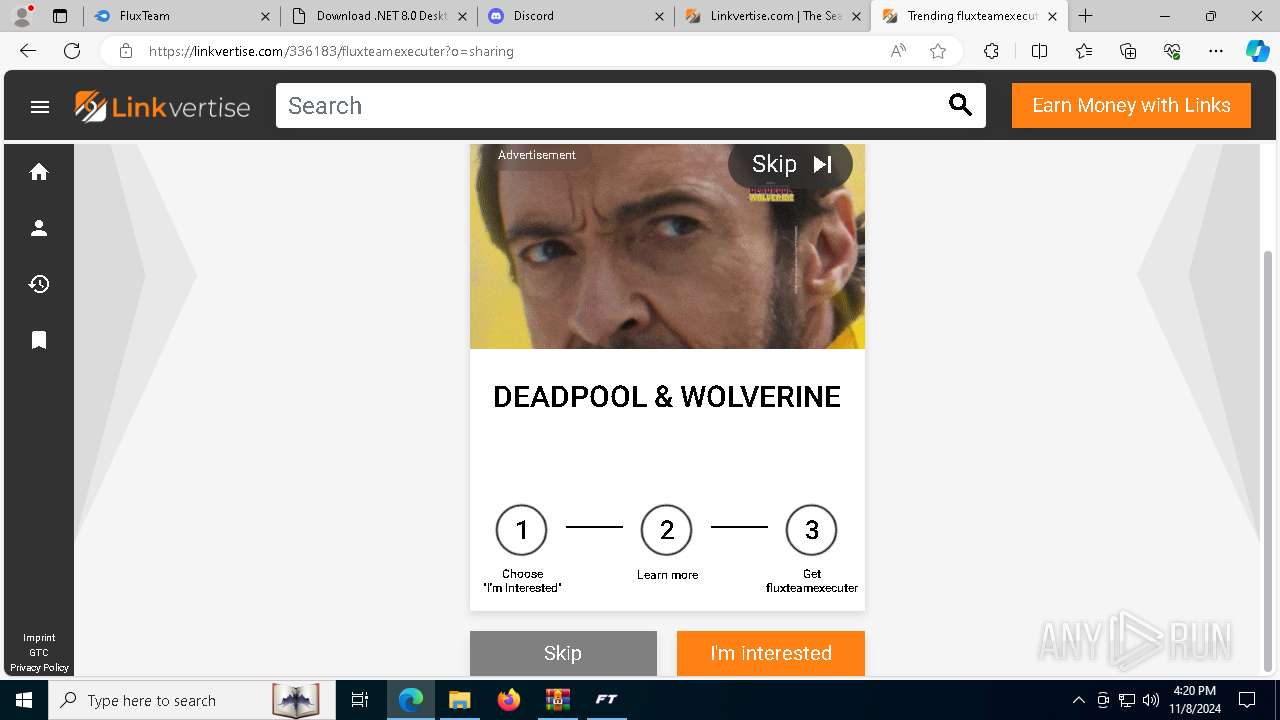Screen dimensions: 1280x720
Task: Open the volume control in tray
Action: [1150, 700]
